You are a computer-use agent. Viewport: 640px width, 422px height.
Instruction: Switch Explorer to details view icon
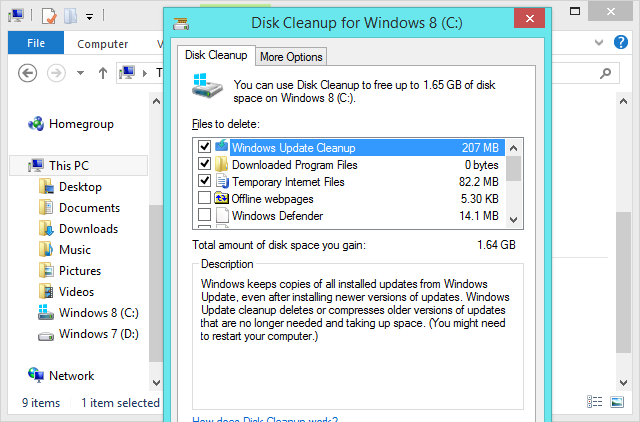[594, 402]
